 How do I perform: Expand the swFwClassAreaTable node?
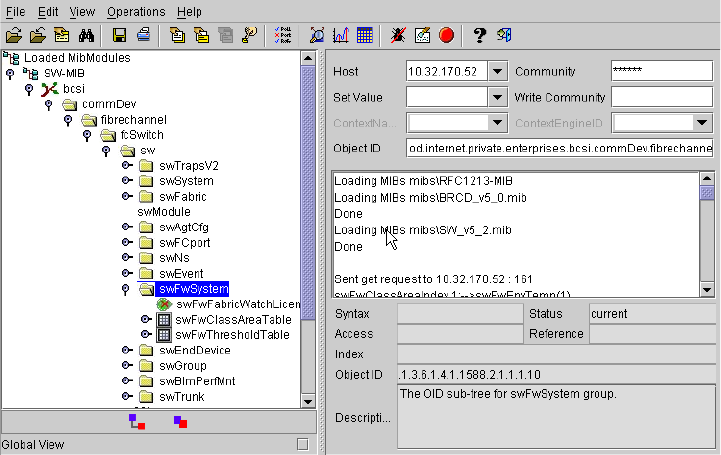pos(146,320)
